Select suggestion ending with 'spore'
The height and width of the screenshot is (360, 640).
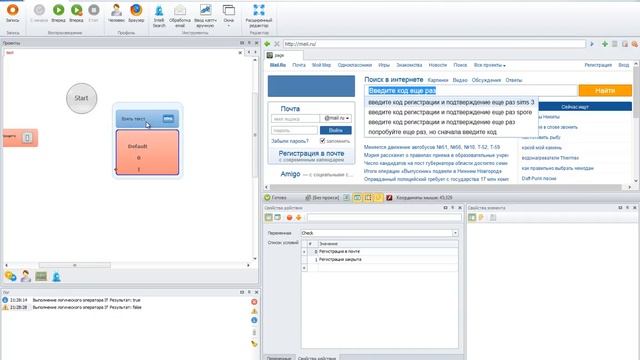click(x=450, y=112)
